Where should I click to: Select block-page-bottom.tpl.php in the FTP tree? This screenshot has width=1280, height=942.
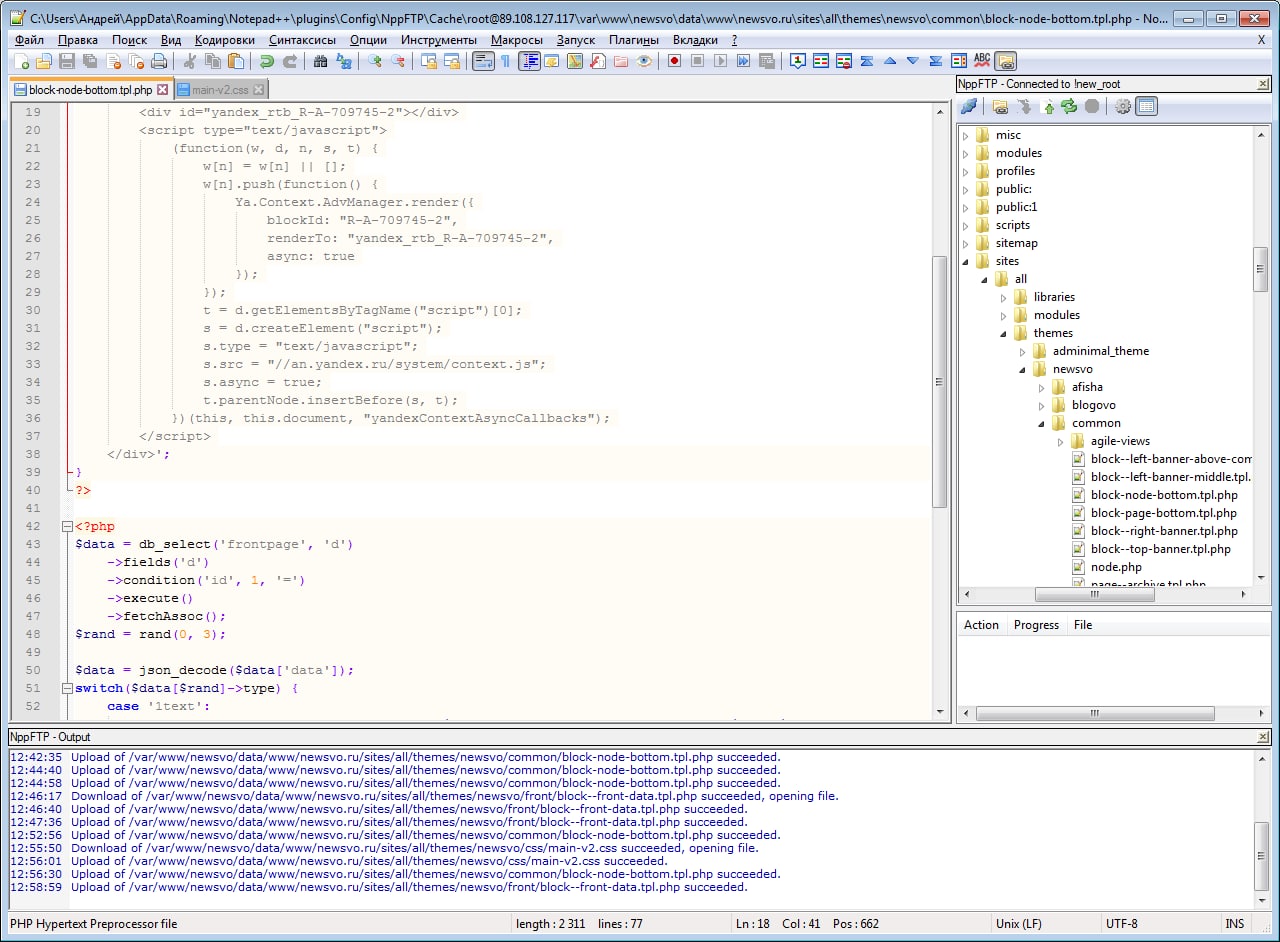coord(1163,513)
